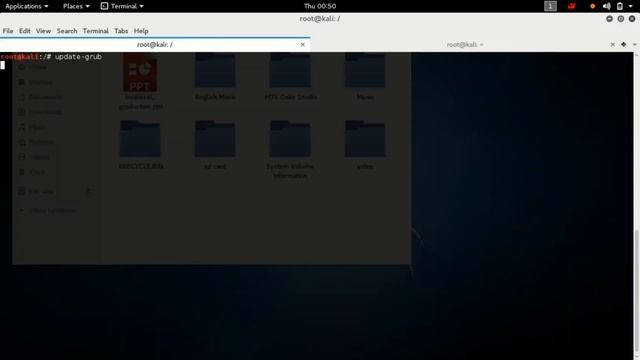Open the View menu
Screen dimensions: 640x360
43,31
